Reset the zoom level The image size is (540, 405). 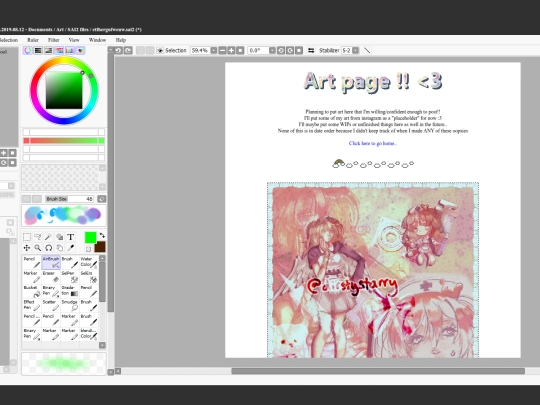(x=240, y=50)
